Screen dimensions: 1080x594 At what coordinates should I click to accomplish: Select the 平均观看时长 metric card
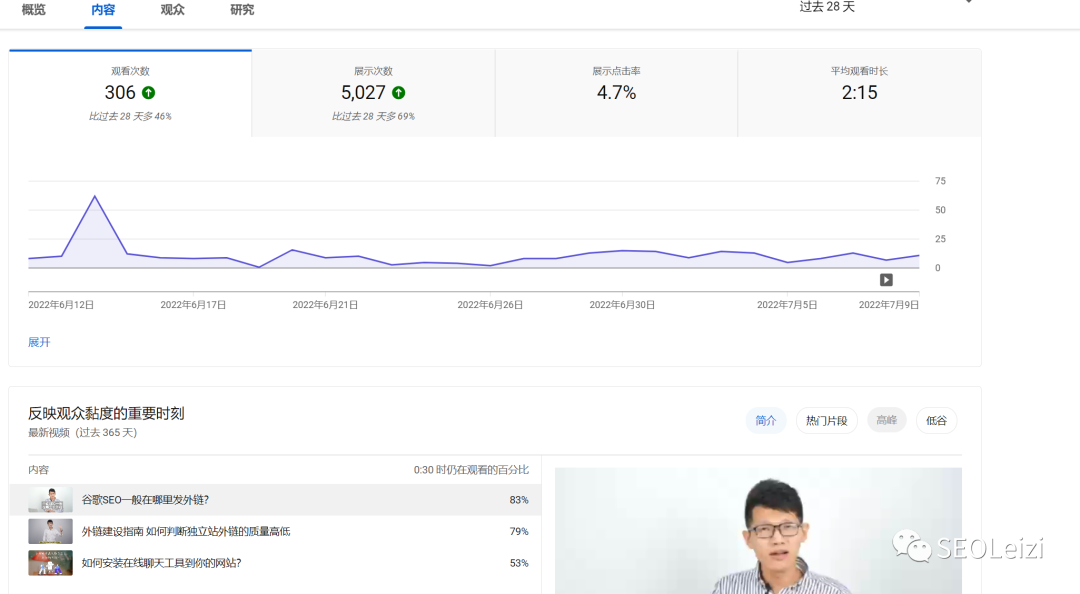(860, 93)
